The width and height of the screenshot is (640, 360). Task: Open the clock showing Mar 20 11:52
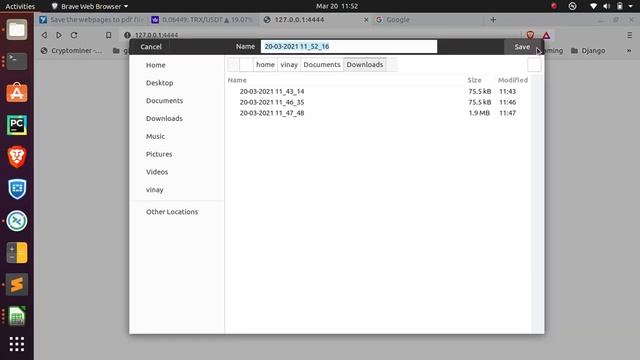point(337,6)
